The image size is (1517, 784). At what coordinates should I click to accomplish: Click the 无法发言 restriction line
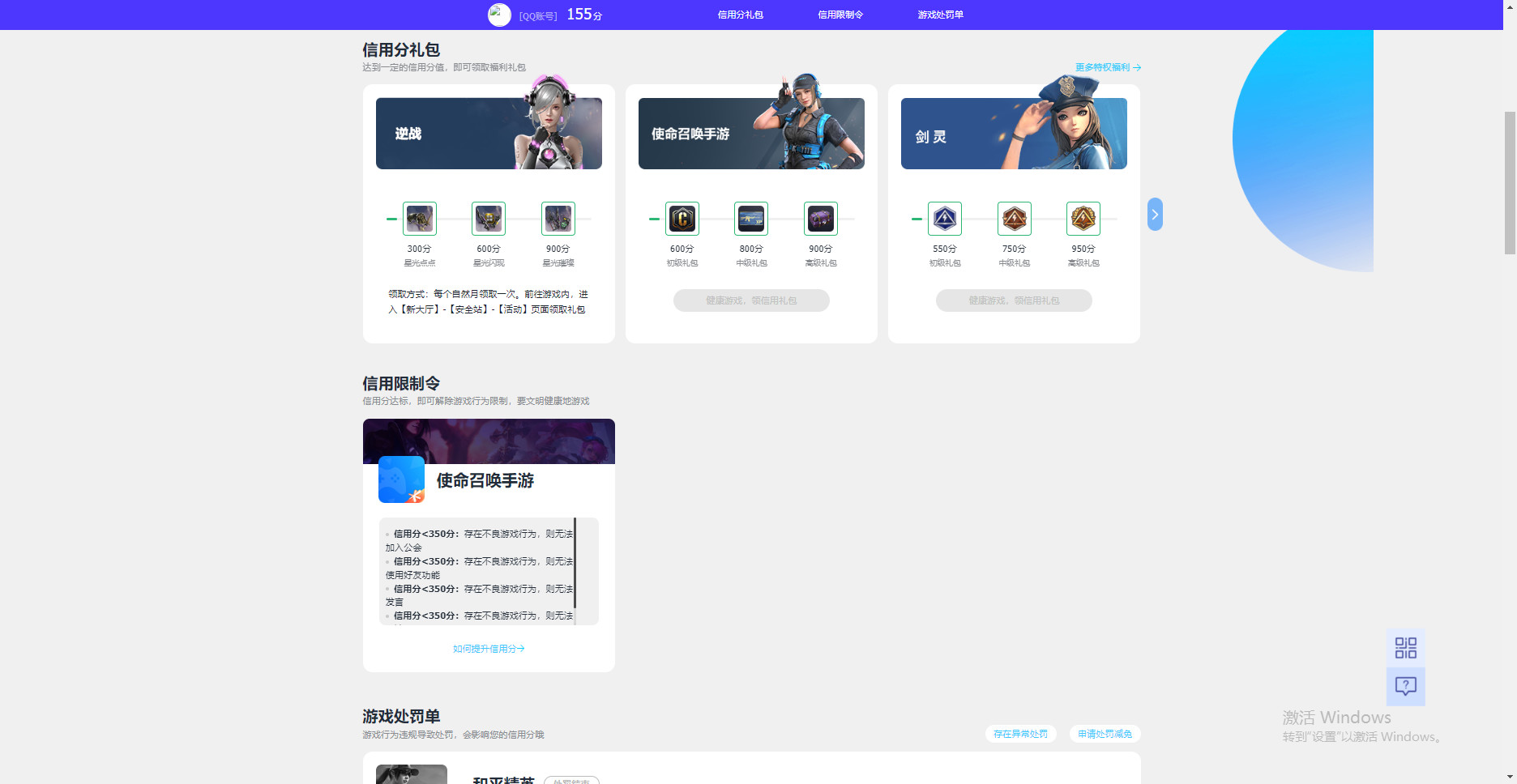pyautogui.click(x=479, y=595)
